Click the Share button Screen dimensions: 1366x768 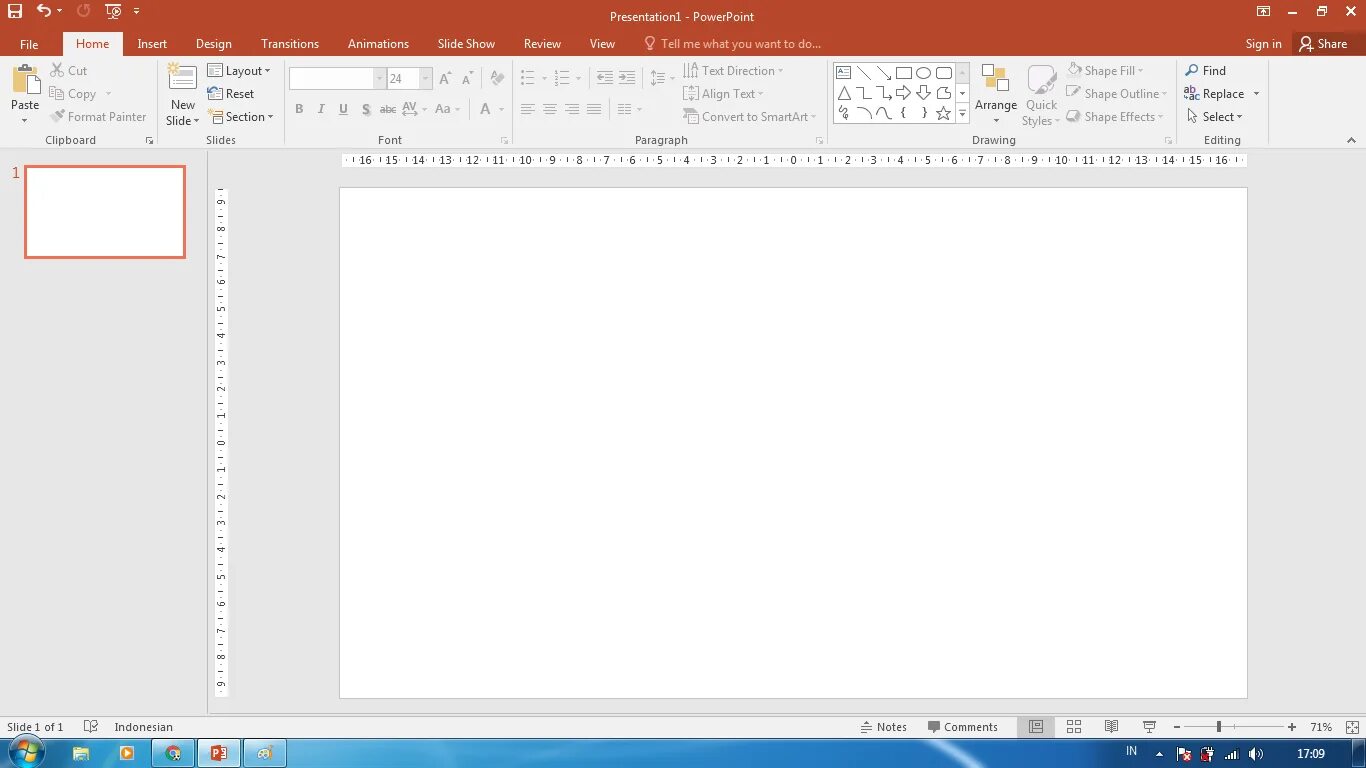[1324, 44]
